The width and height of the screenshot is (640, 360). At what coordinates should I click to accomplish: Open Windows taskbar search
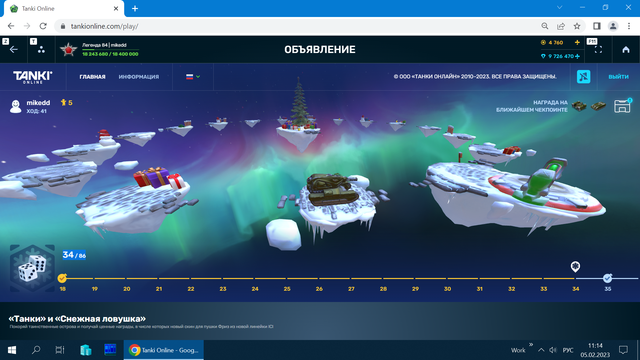tap(36, 350)
